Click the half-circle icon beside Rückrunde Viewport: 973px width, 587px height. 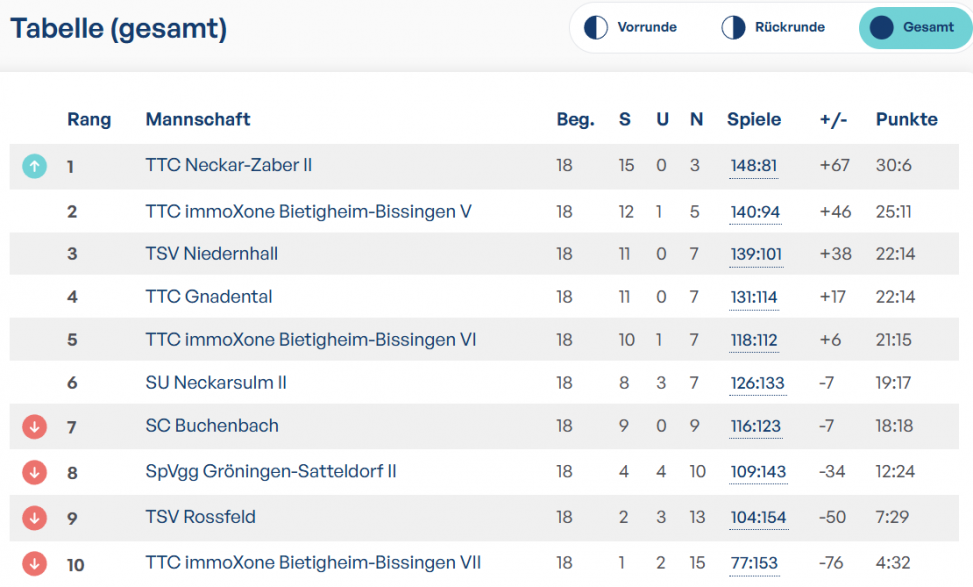(x=733, y=27)
